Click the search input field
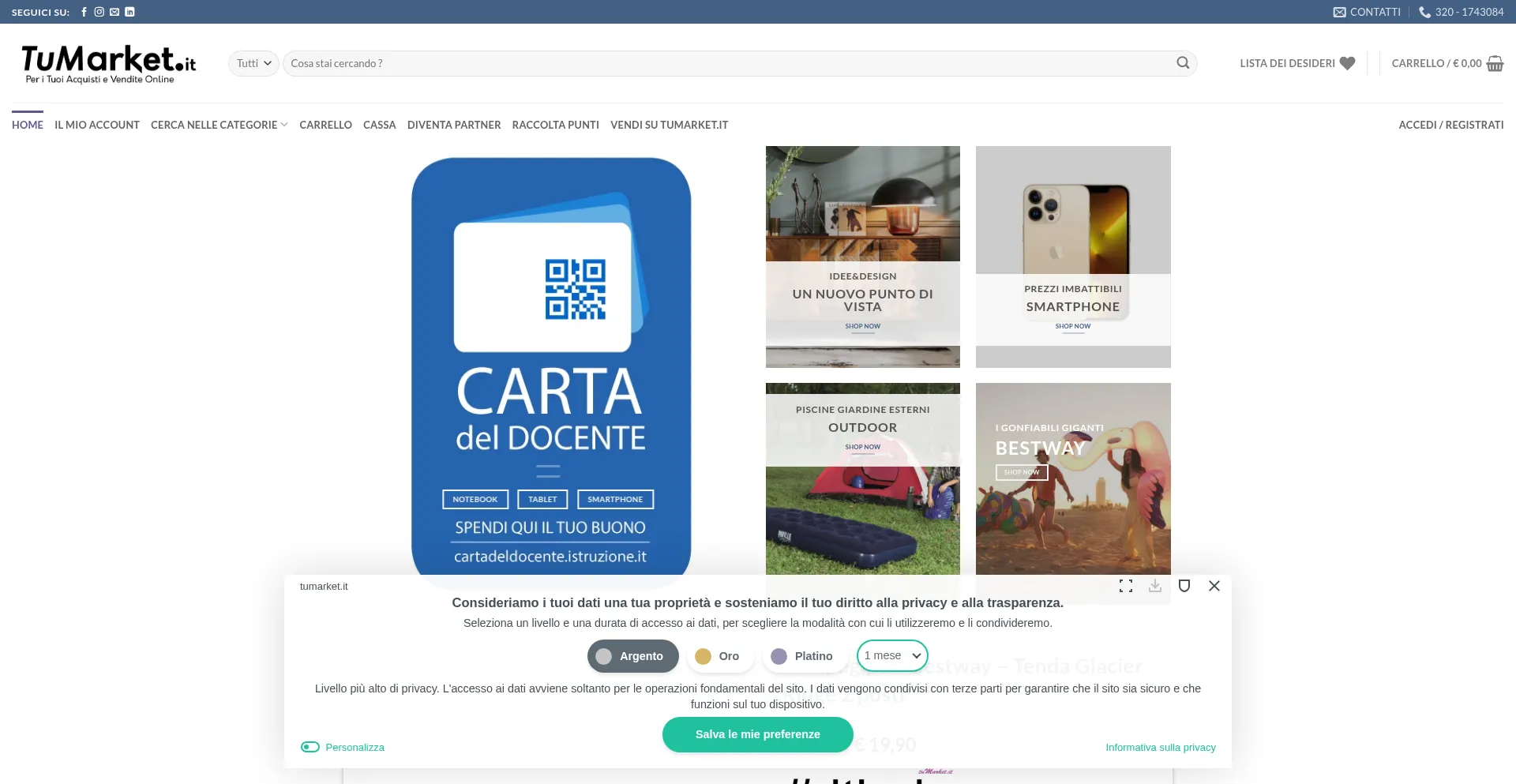The height and width of the screenshot is (784, 1516). click(x=730, y=63)
